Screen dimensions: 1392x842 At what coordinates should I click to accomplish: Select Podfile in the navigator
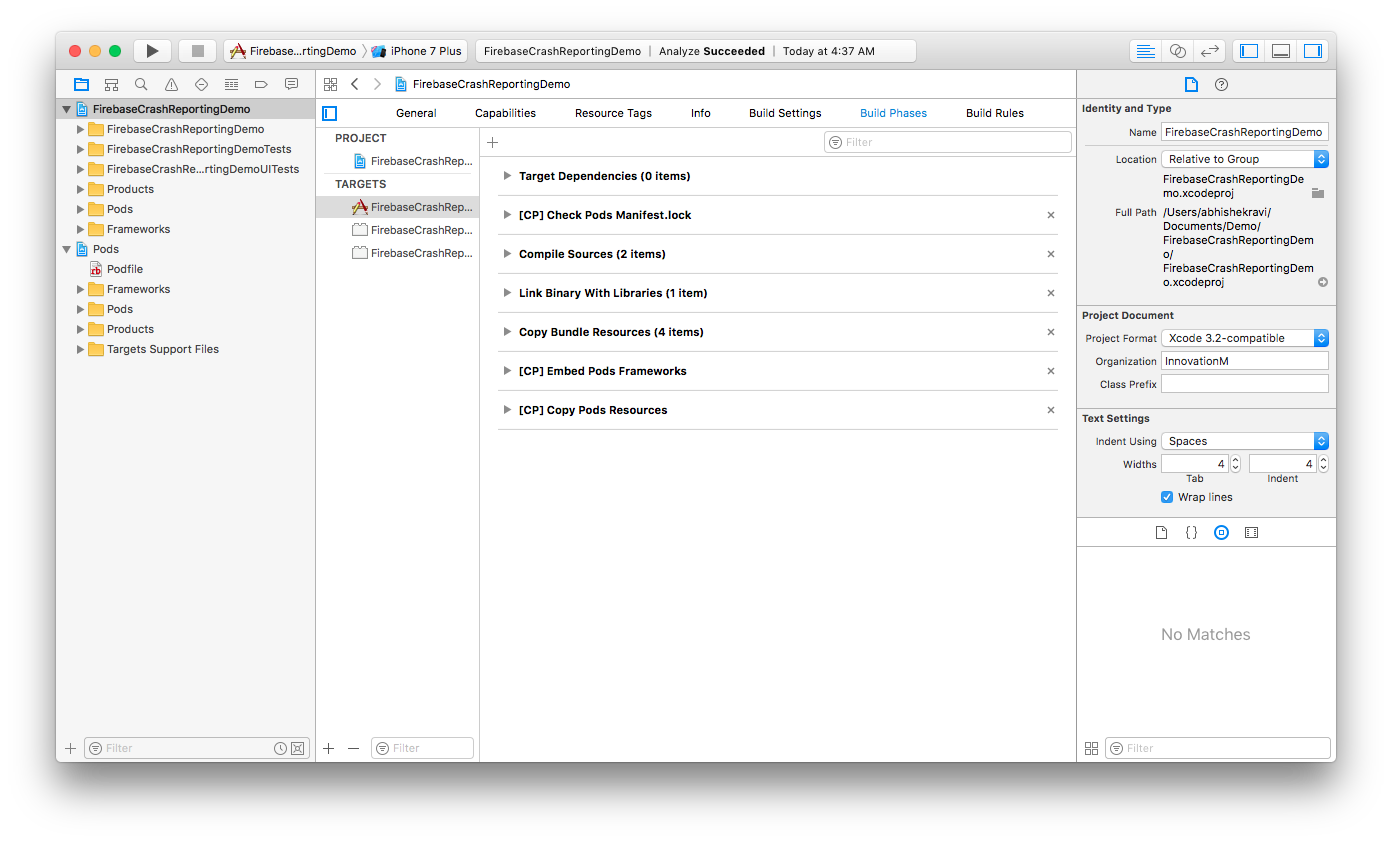(125, 269)
